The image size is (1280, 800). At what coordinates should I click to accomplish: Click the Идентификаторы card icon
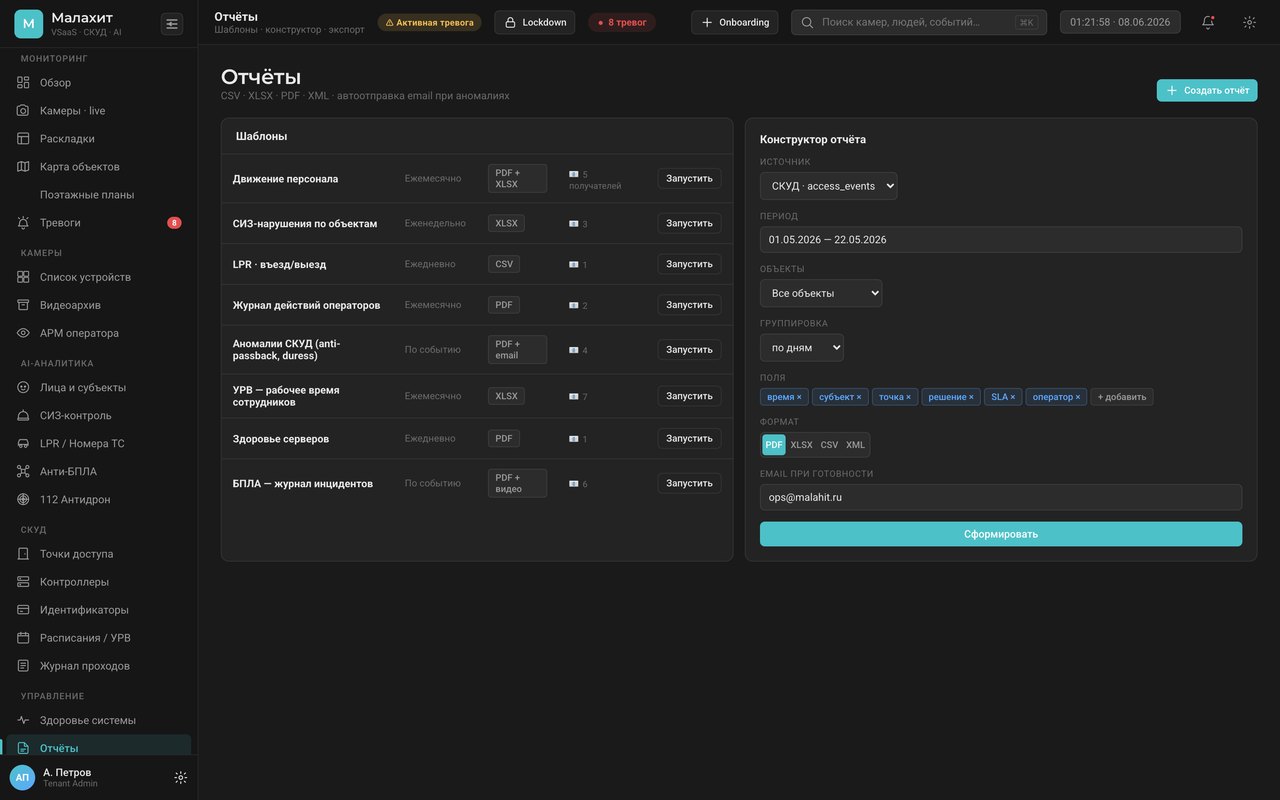coord(23,610)
